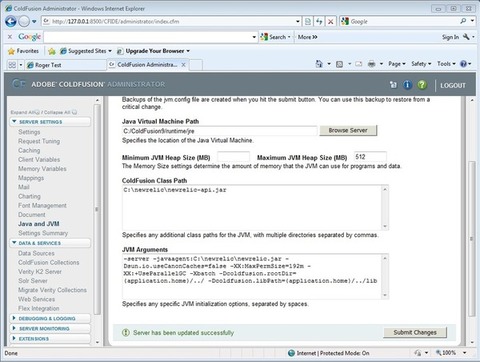Click the print icon in IE toolbar
The height and width of the screenshot is (362, 480).
click(371, 64)
